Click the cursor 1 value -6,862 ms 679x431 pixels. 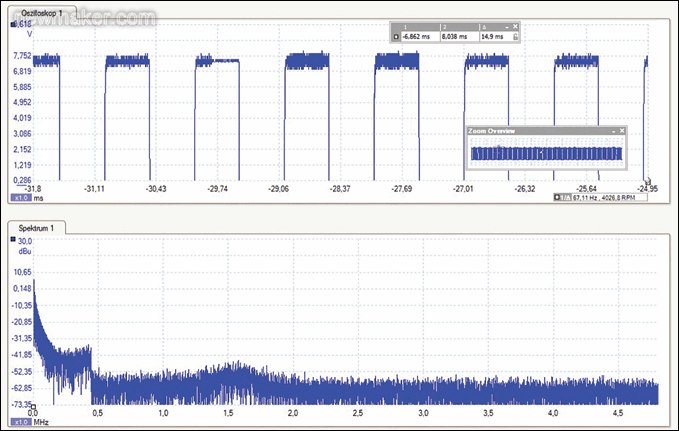418,36
